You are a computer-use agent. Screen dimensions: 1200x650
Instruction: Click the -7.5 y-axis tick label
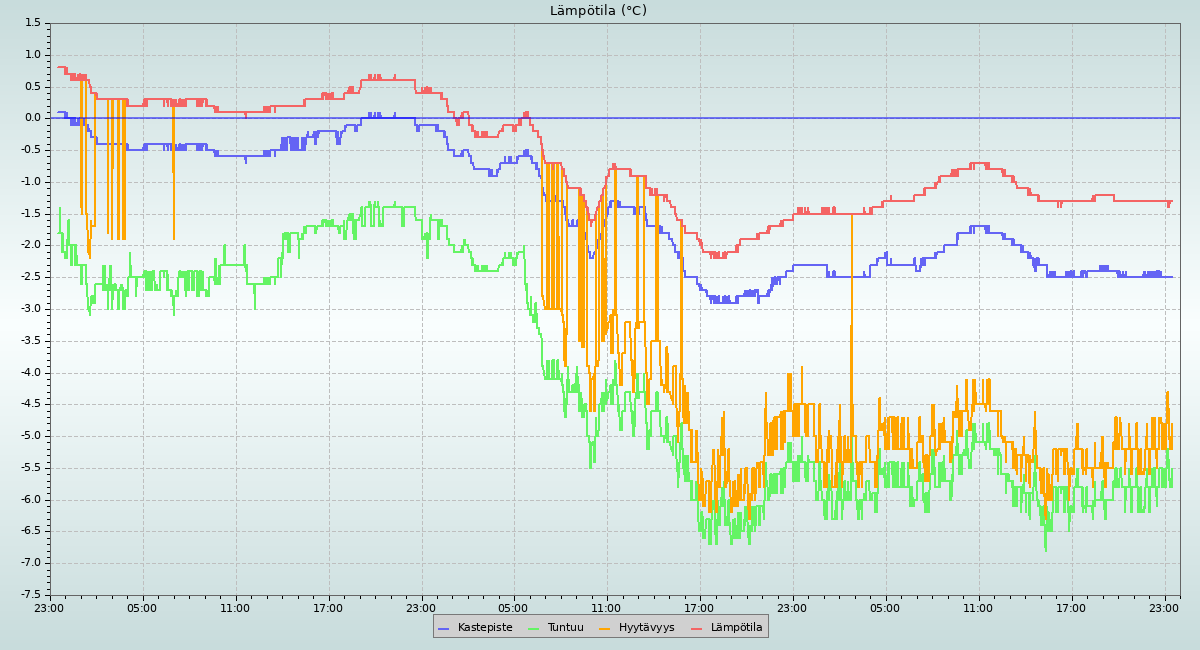30,595
